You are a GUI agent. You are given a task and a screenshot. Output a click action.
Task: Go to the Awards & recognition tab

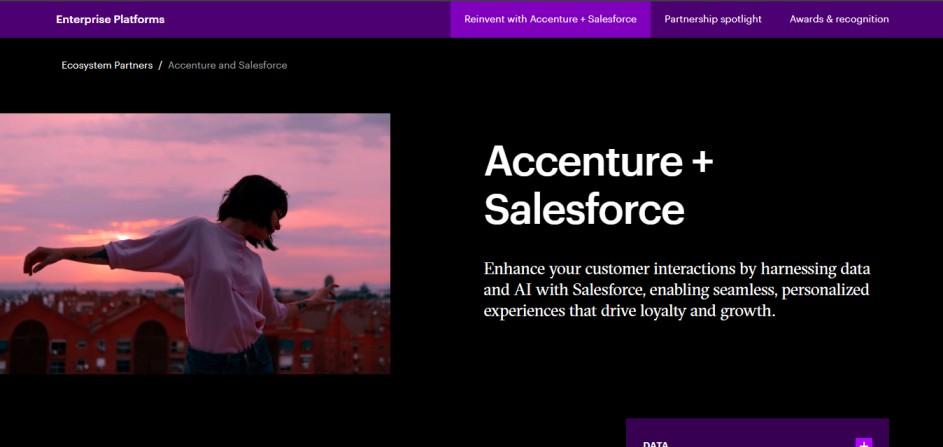[x=839, y=19]
